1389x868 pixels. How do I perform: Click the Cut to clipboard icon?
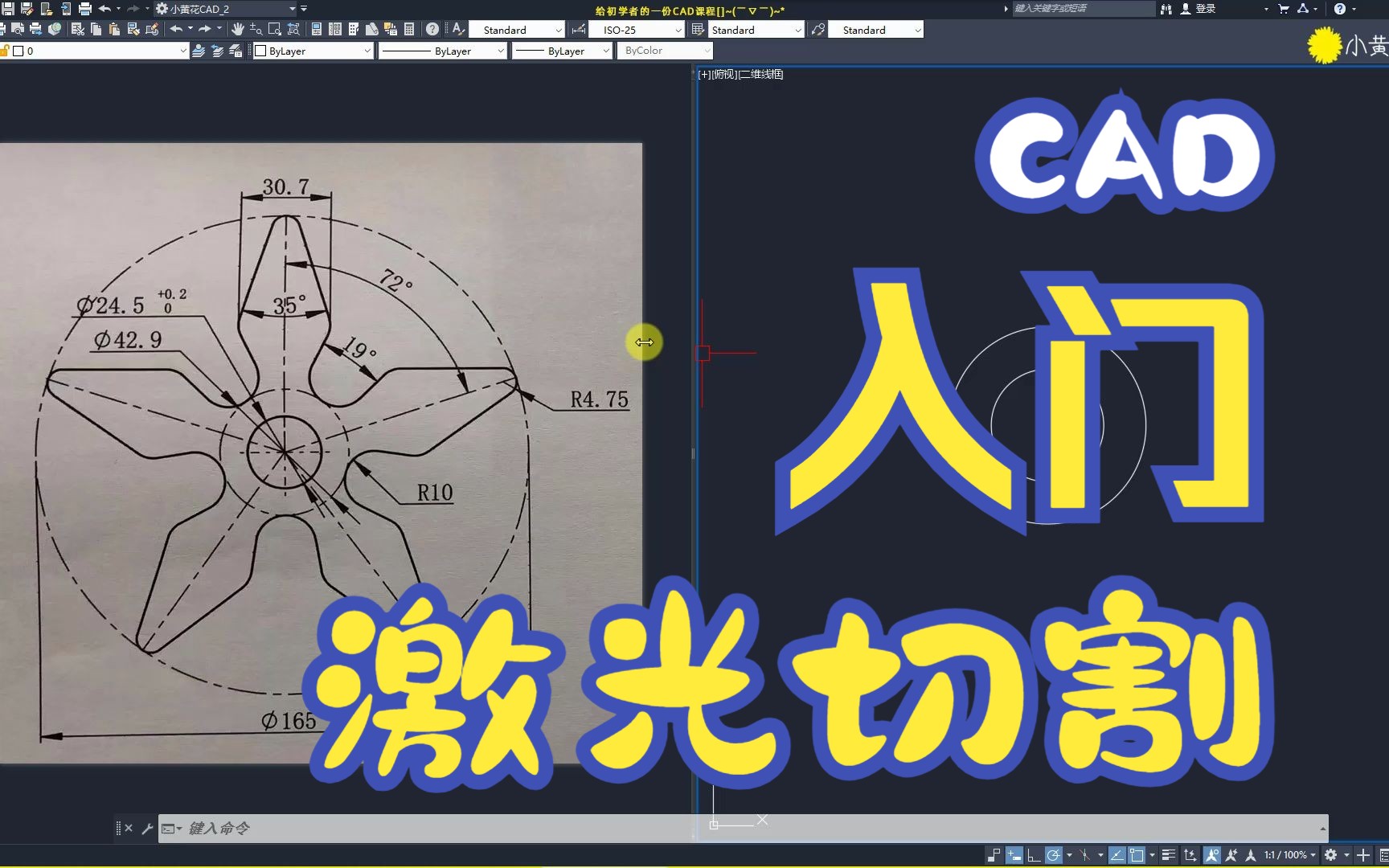(77, 29)
